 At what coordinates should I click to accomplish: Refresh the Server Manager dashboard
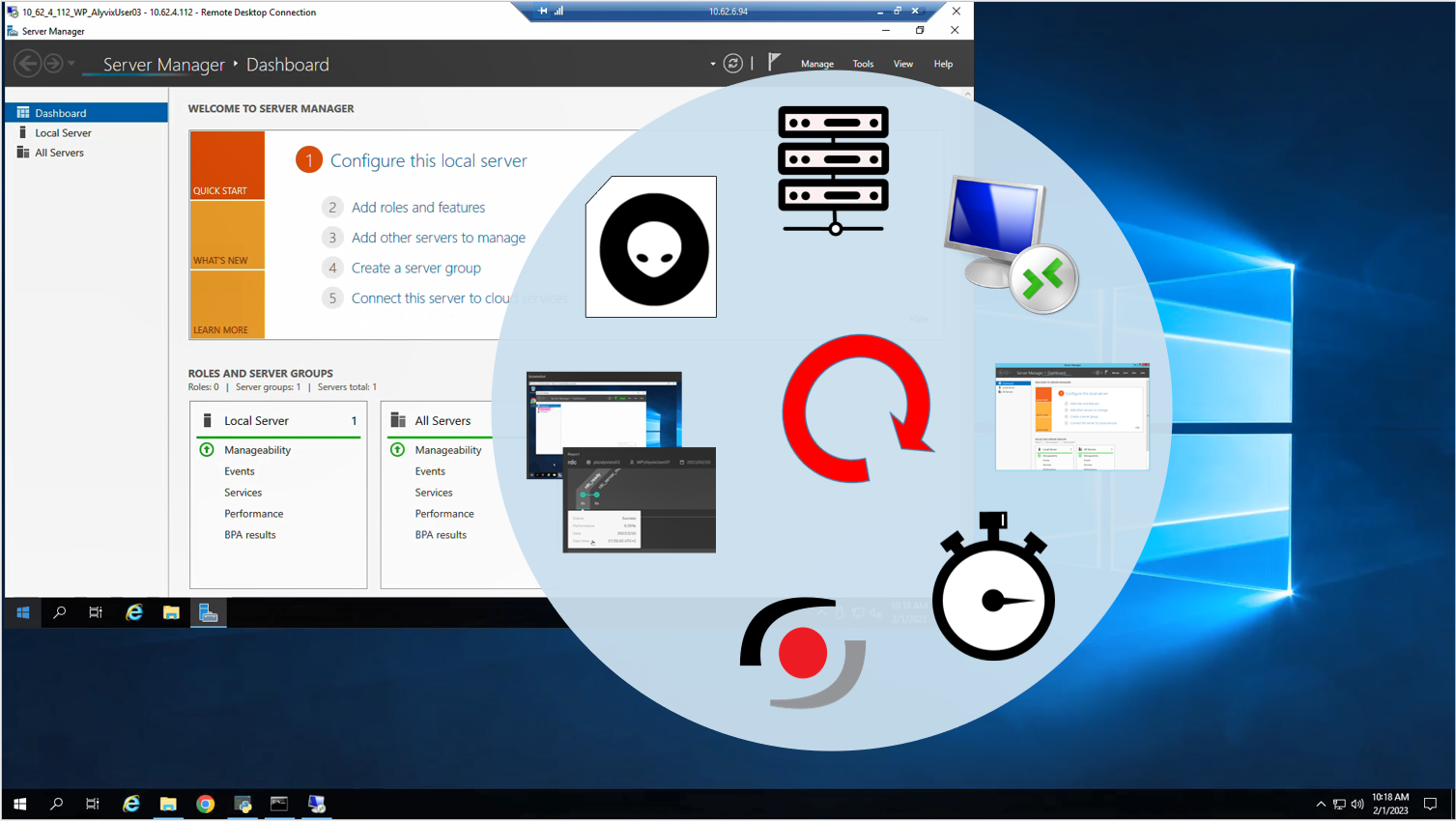click(733, 64)
